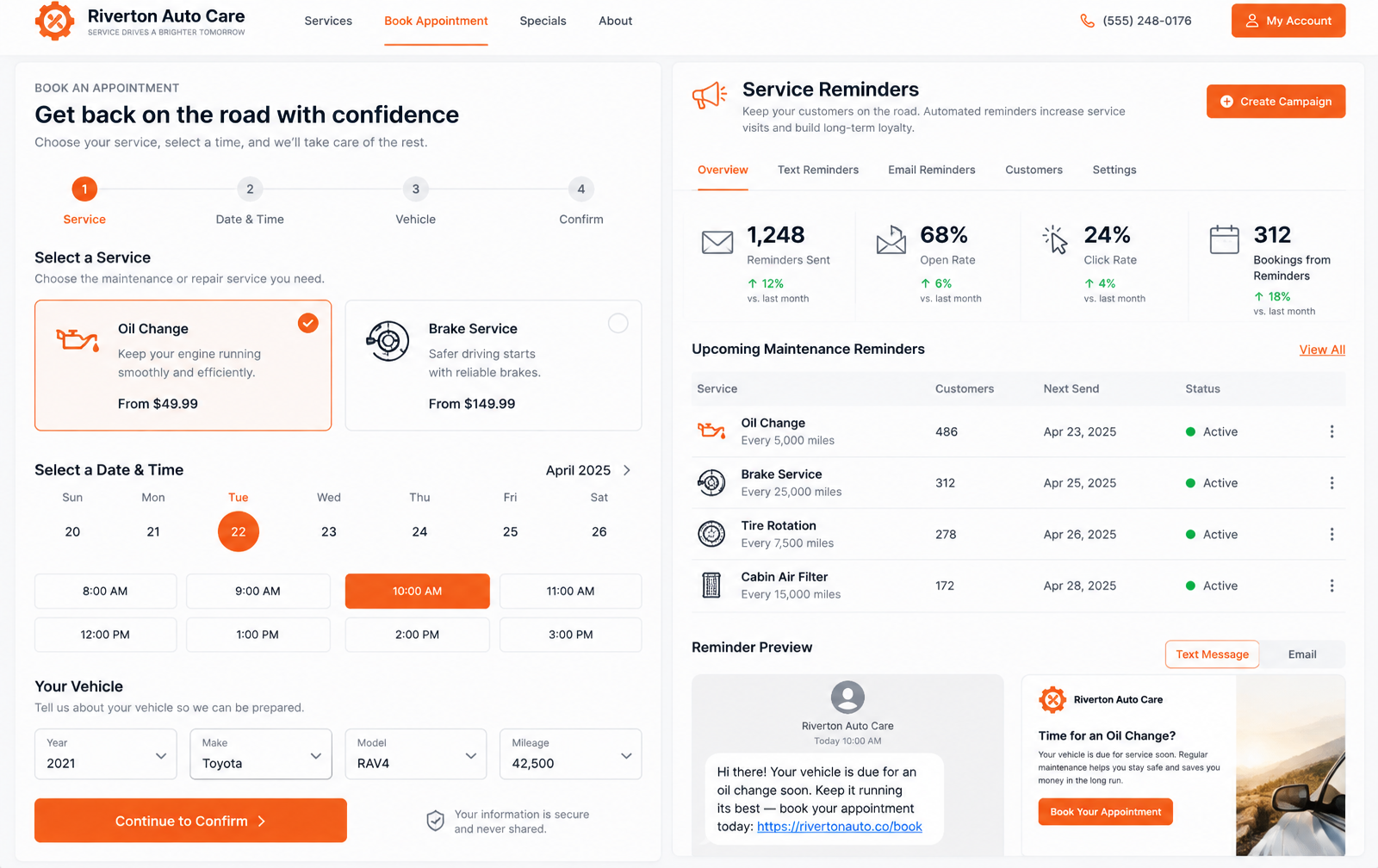The image size is (1378, 868).
Task: Switch reminder preview to Text Message
Action: [1212, 654]
